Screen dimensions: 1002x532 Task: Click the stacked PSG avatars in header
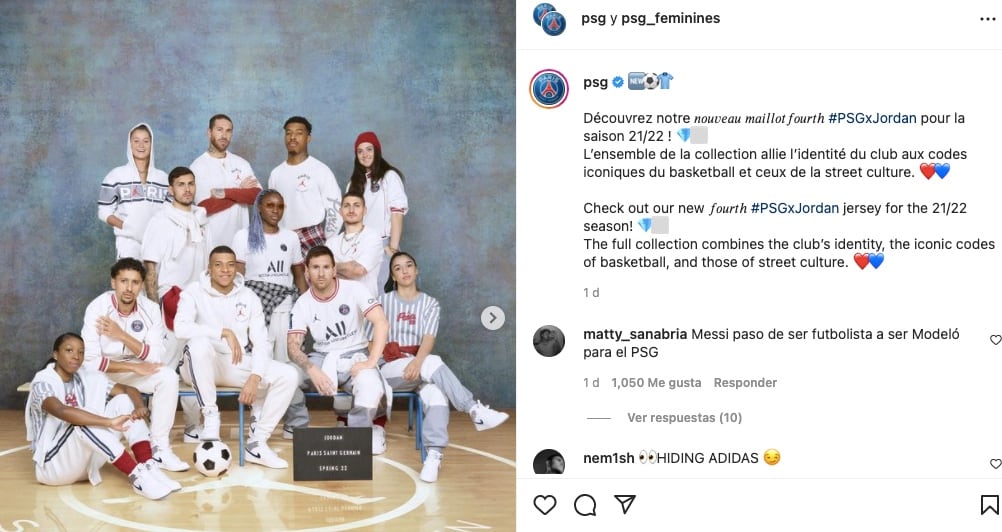550,19
